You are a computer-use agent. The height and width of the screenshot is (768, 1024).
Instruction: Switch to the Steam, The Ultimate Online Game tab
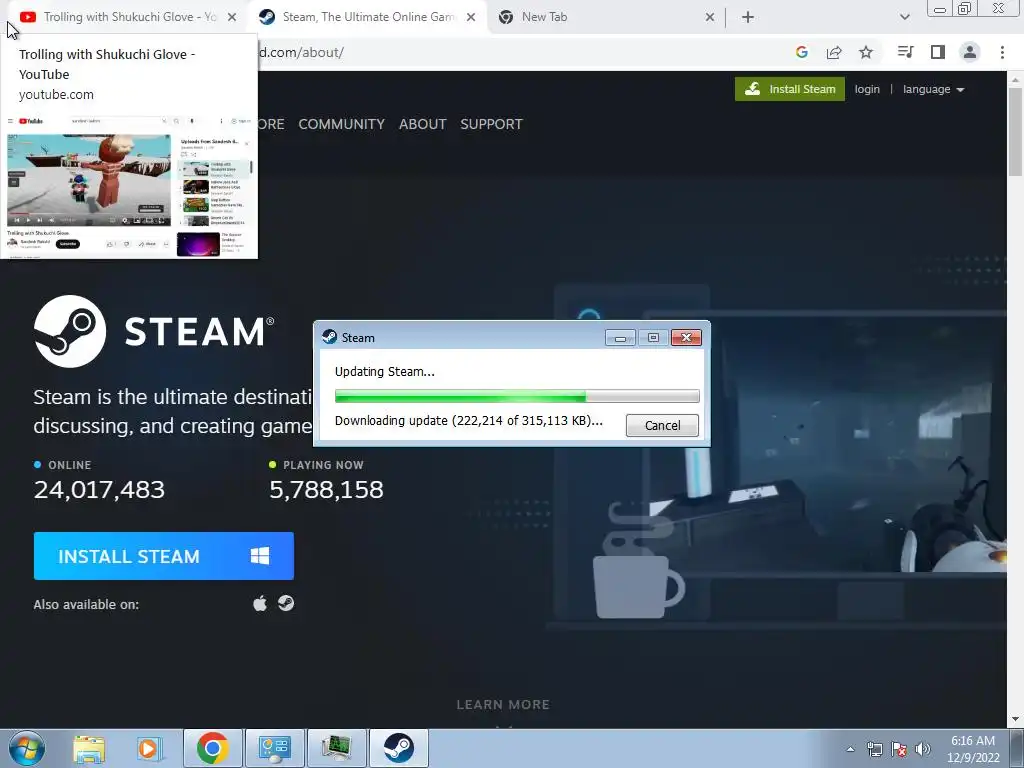coord(367,17)
